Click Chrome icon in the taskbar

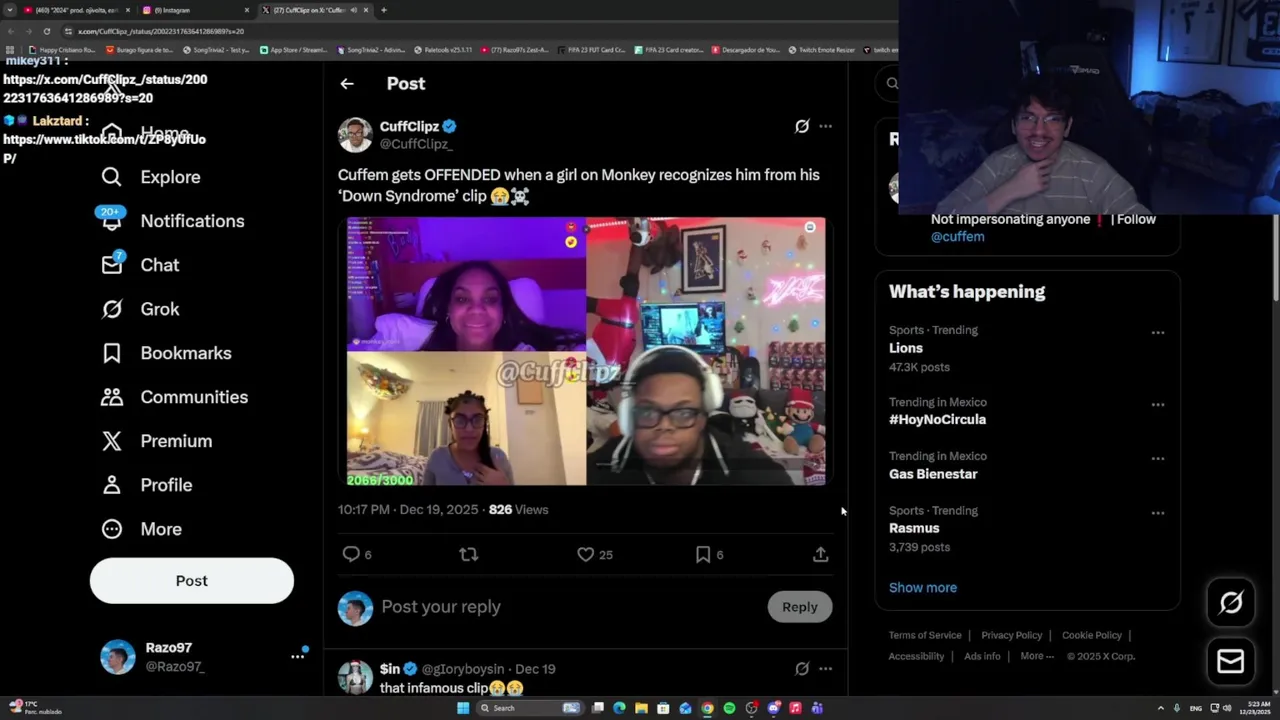tap(707, 708)
